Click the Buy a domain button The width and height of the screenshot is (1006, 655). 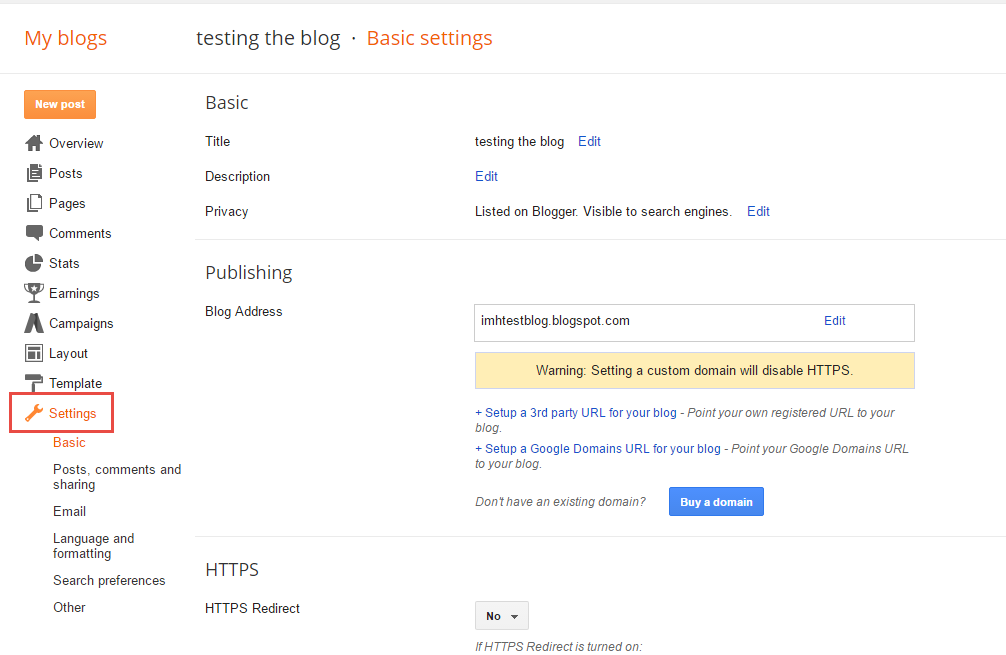pos(716,502)
